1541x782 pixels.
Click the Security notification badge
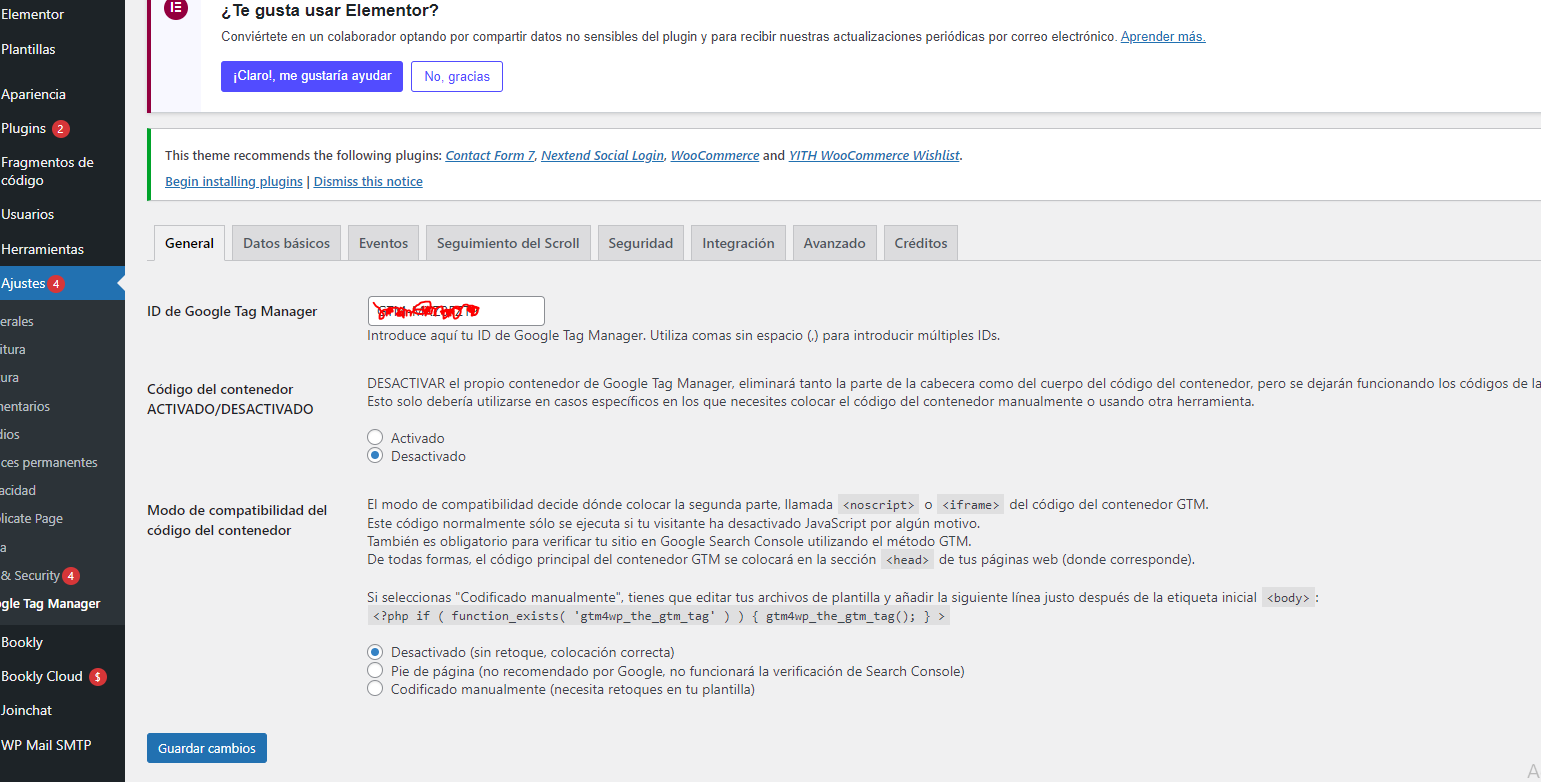click(70, 576)
